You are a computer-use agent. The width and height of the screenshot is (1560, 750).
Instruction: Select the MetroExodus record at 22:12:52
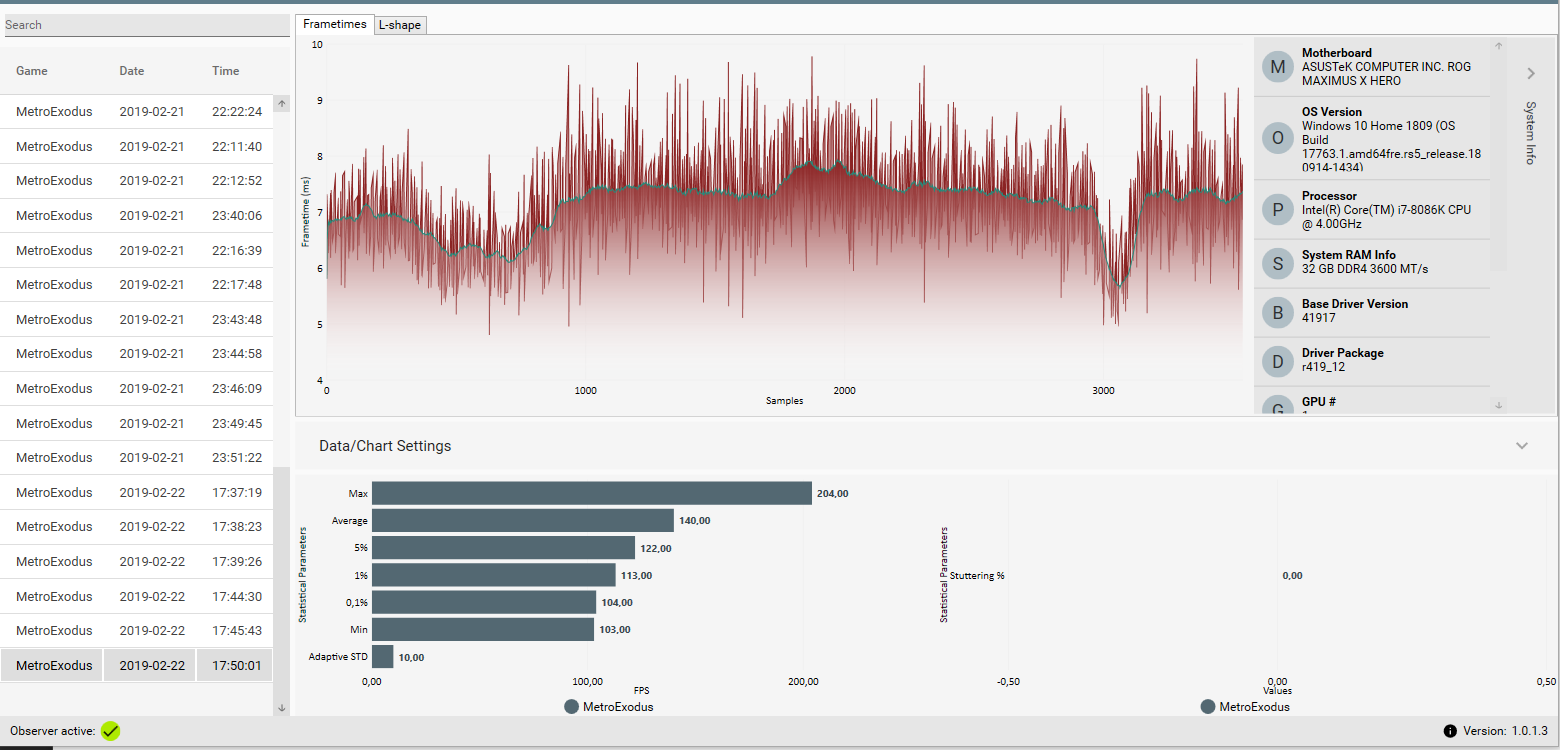pyautogui.click(x=137, y=181)
